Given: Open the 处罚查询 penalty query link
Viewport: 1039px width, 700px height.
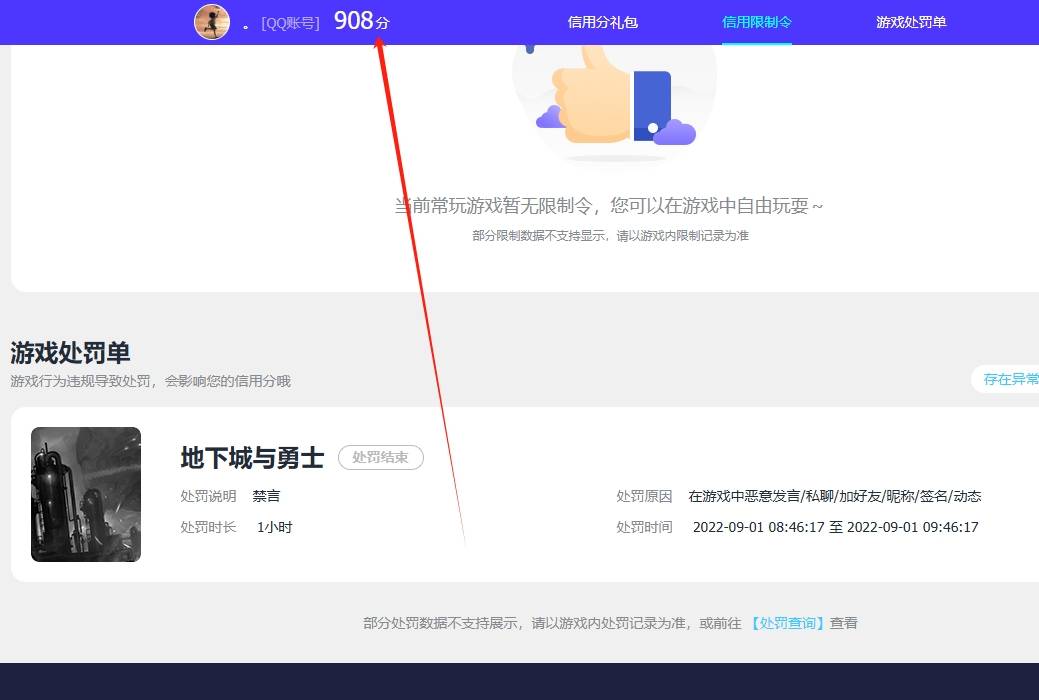Looking at the screenshot, I should [787, 622].
